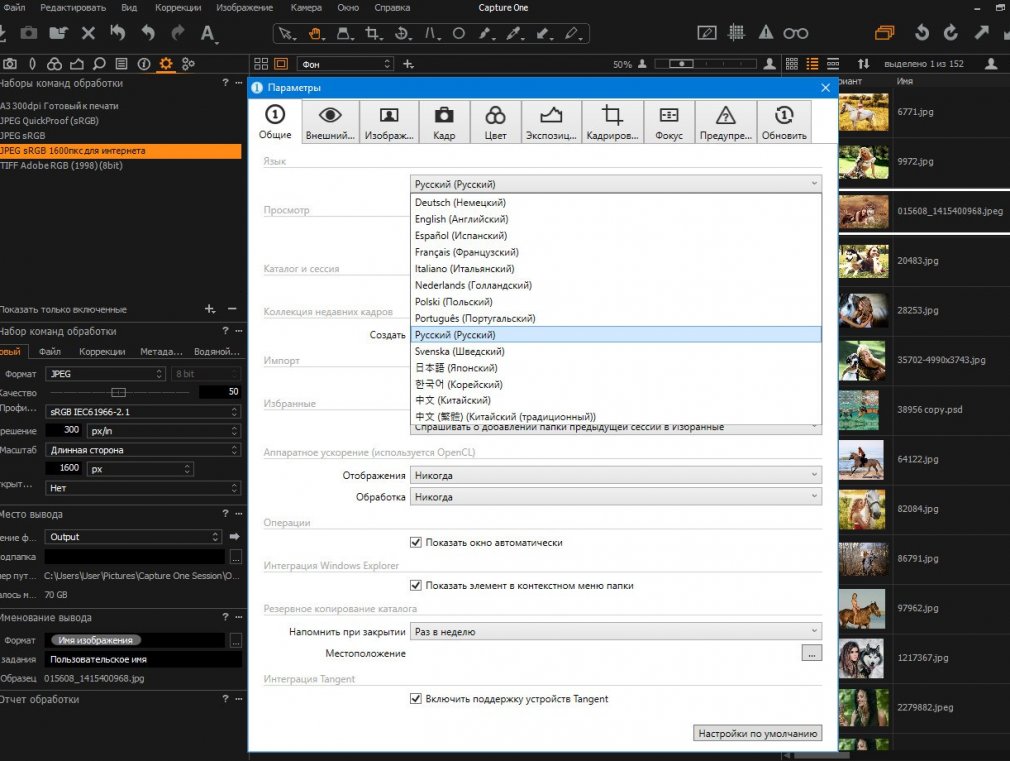Open the batch gears tool tab

[188, 64]
